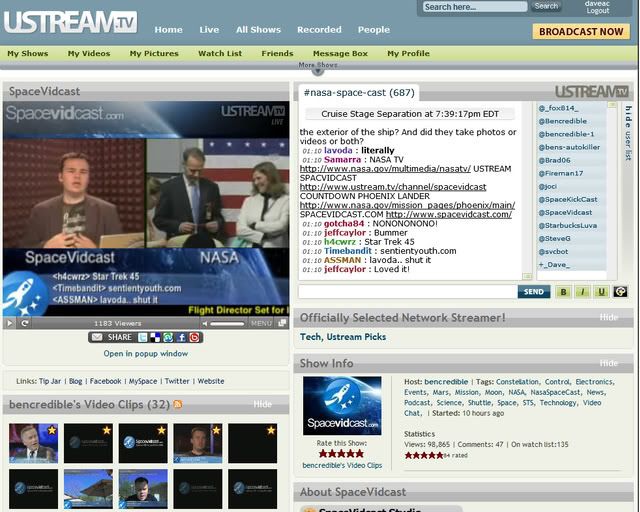Pop out the video player window icon
The height and width of the screenshot is (512, 640).
click(x=282, y=323)
